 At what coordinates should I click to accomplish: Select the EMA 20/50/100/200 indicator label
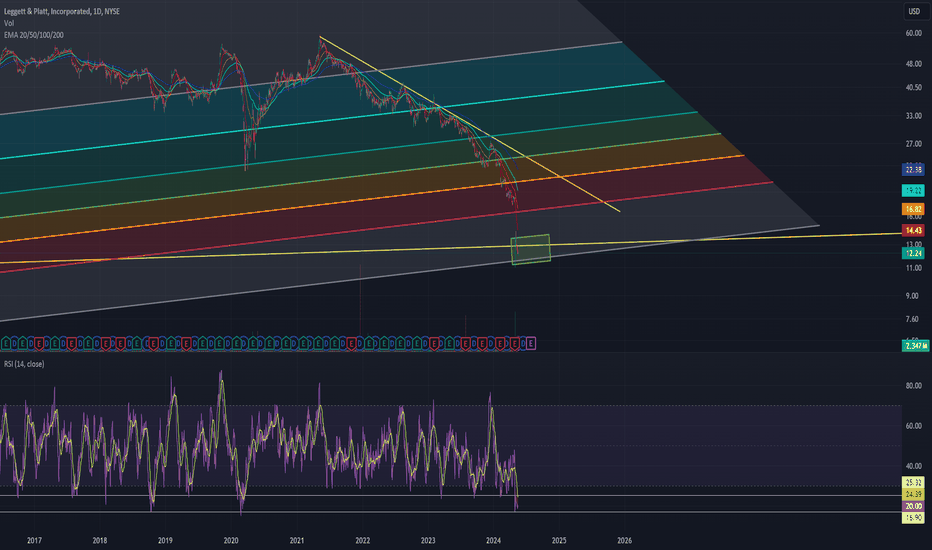click(x=34, y=35)
